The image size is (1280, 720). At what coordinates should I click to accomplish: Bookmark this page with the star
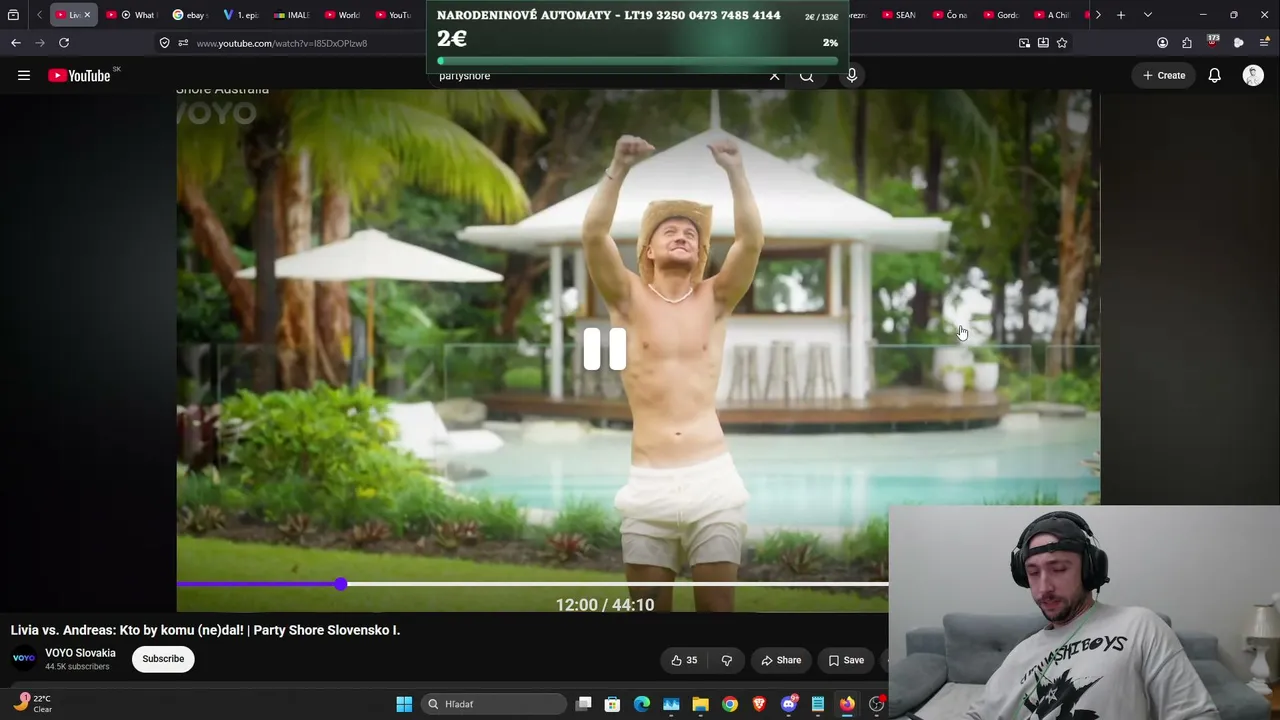[1062, 43]
